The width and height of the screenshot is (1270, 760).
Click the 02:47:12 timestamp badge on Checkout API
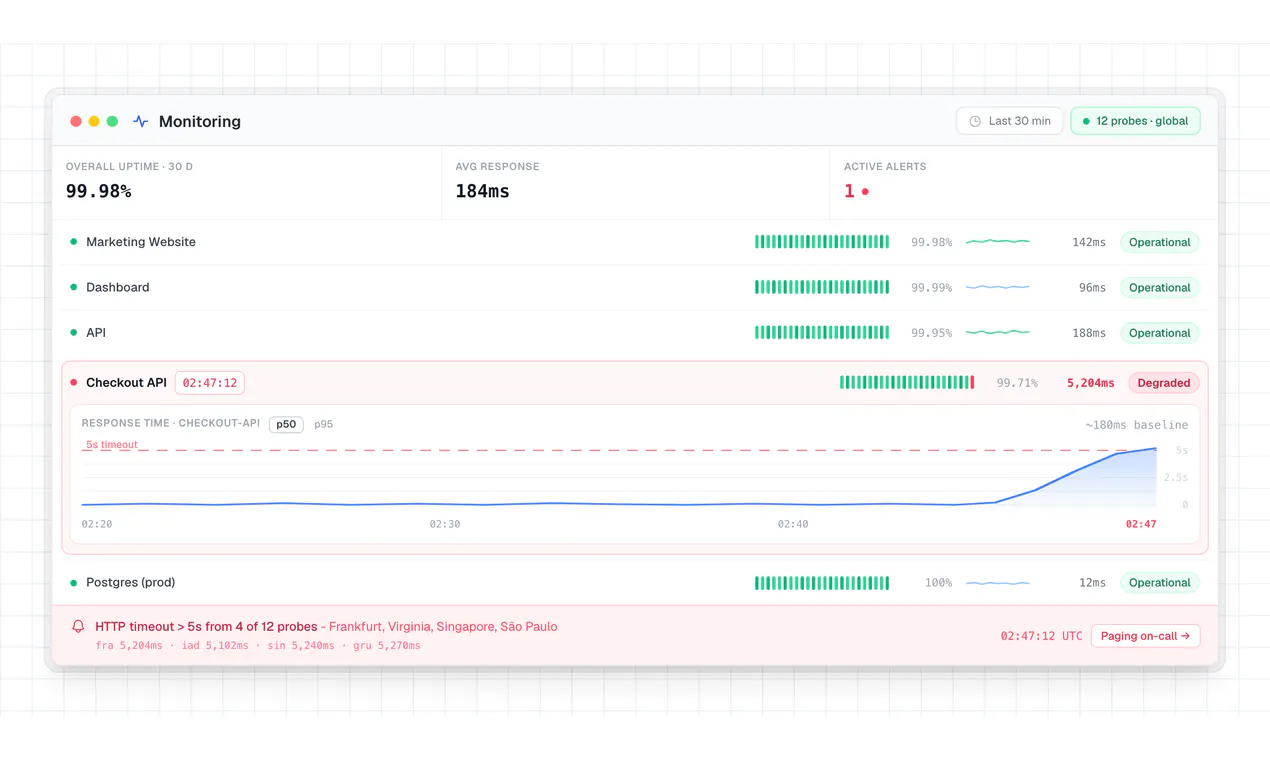point(210,383)
